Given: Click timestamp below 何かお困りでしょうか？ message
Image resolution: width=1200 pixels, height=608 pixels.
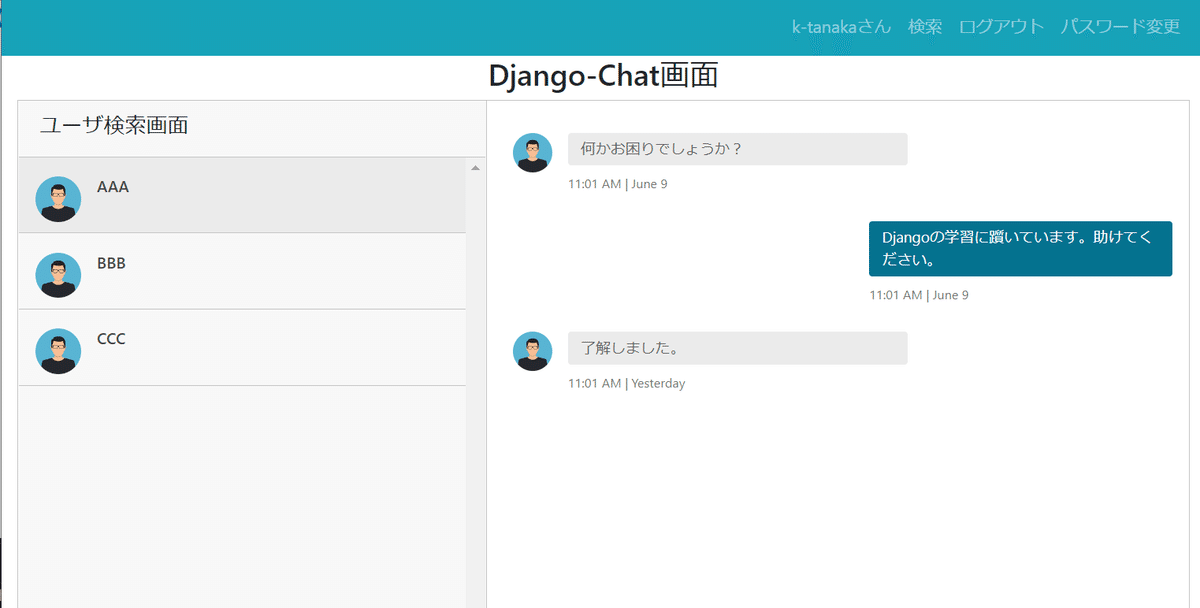Looking at the screenshot, I should point(617,184).
